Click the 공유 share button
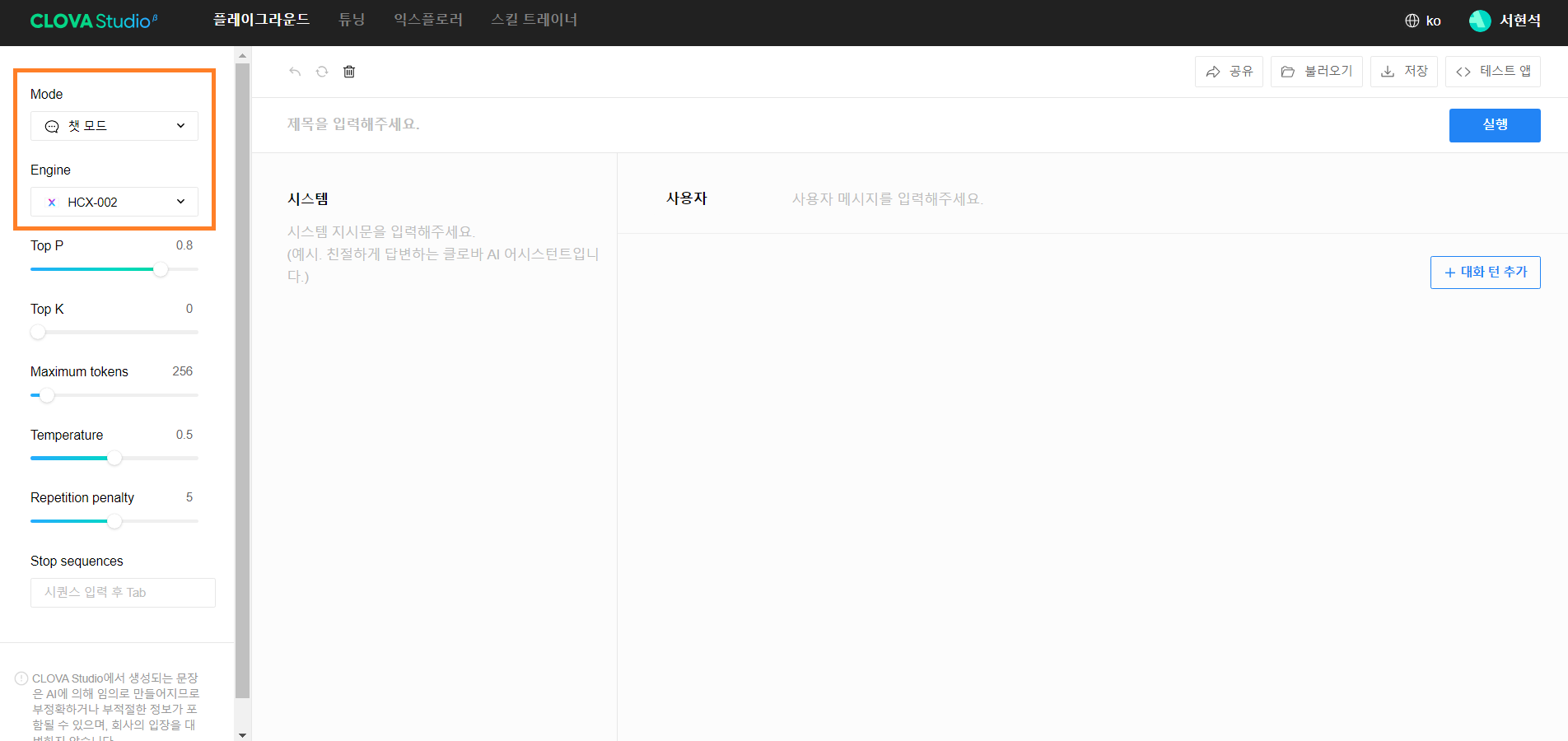Image resolution: width=1568 pixels, height=741 pixels. 1229,72
